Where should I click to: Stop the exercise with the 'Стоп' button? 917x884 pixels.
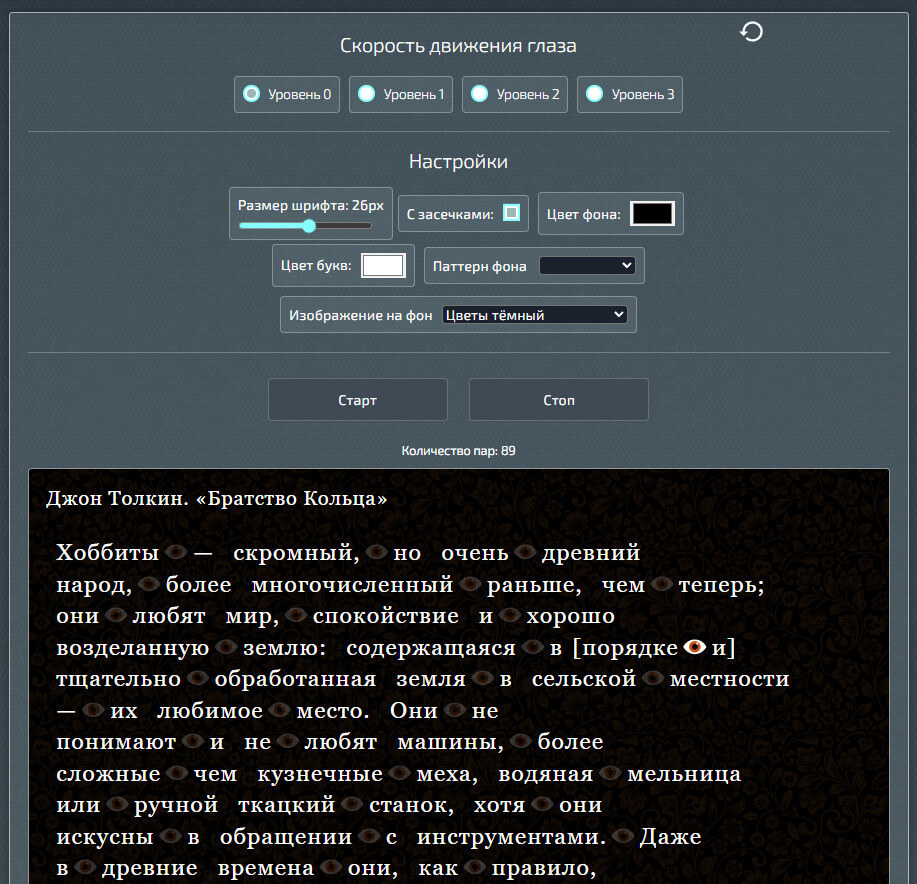(559, 400)
